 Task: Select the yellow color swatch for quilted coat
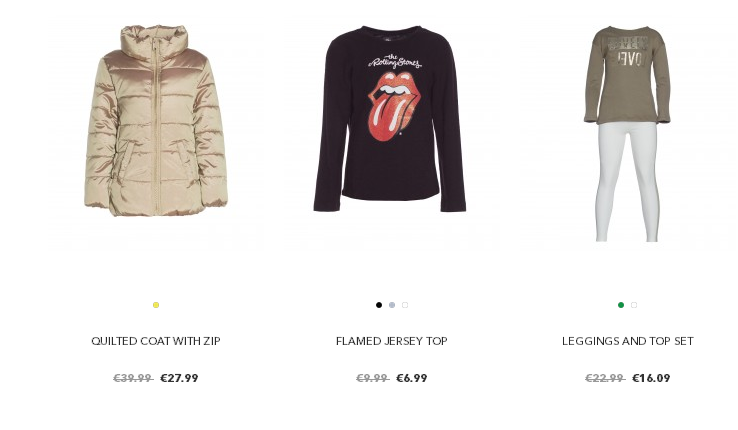(x=156, y=305)
